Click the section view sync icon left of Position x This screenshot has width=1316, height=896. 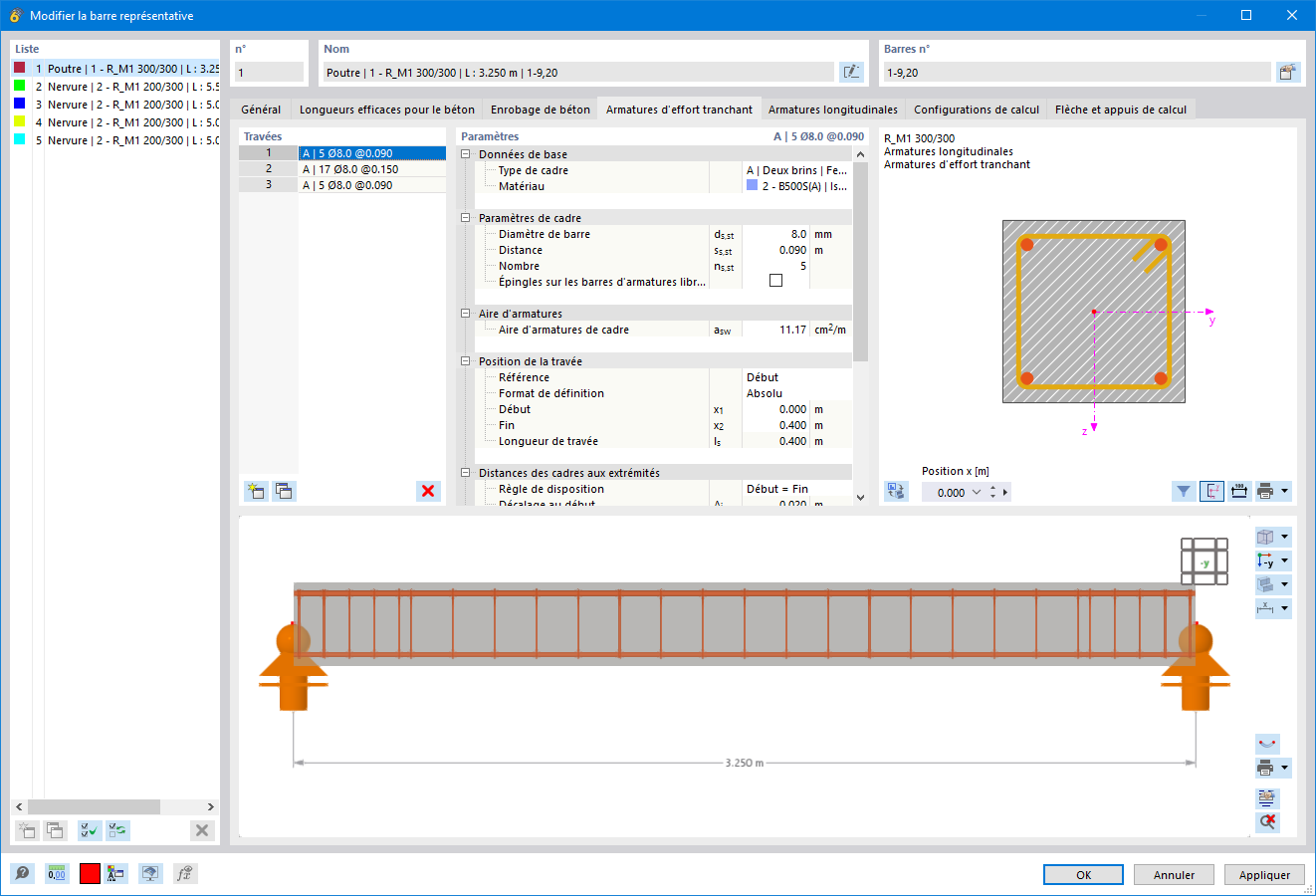896,491
